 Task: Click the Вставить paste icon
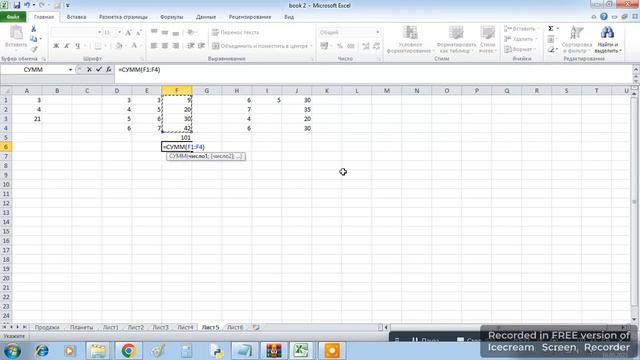pyautogui.click(x=16, y=37)
